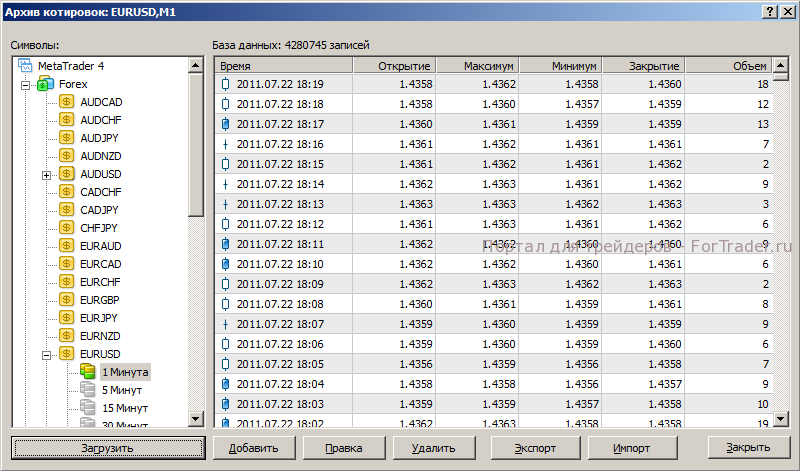Click the Минимум column header
Screen dimensions: 800x471
(561, 65)
